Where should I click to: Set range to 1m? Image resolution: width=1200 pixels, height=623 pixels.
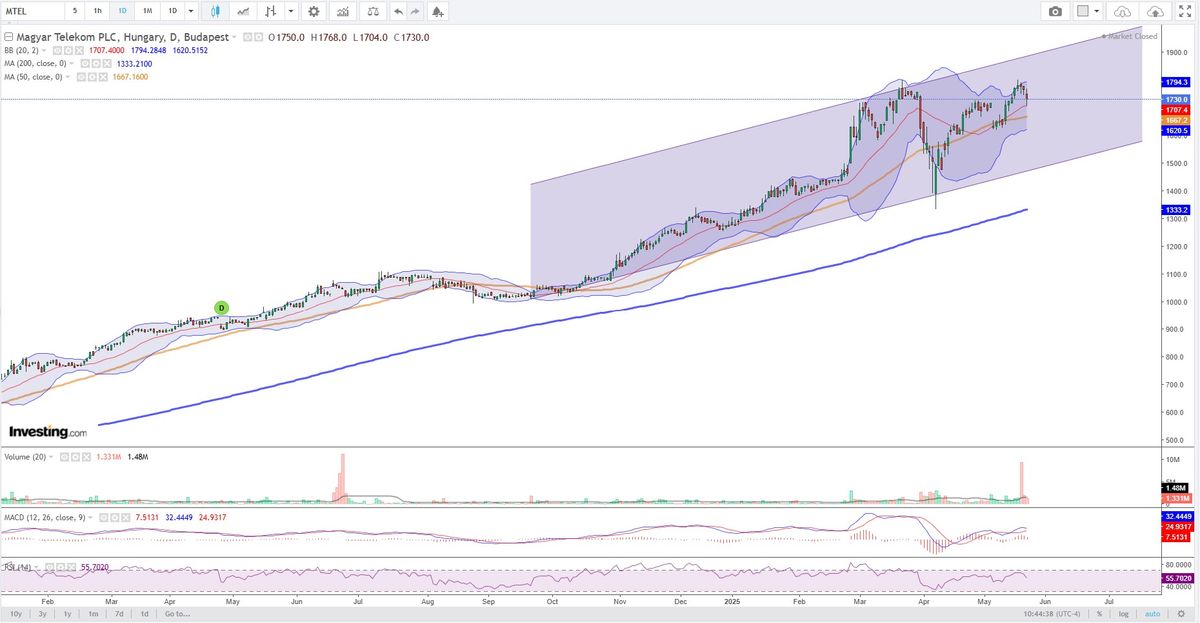click(x=92, y=614)
